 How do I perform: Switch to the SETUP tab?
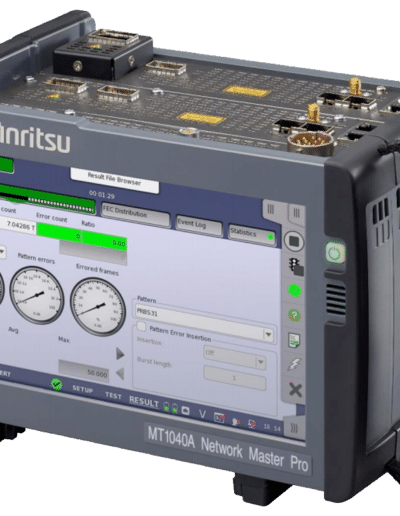click(82, 389)
